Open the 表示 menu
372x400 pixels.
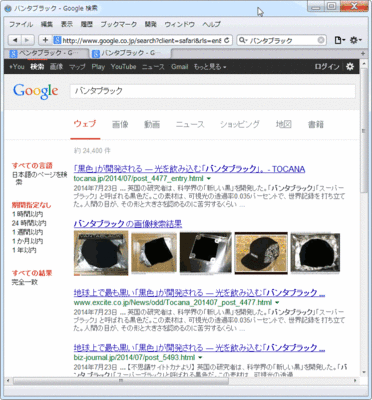[x=67, y=24]
